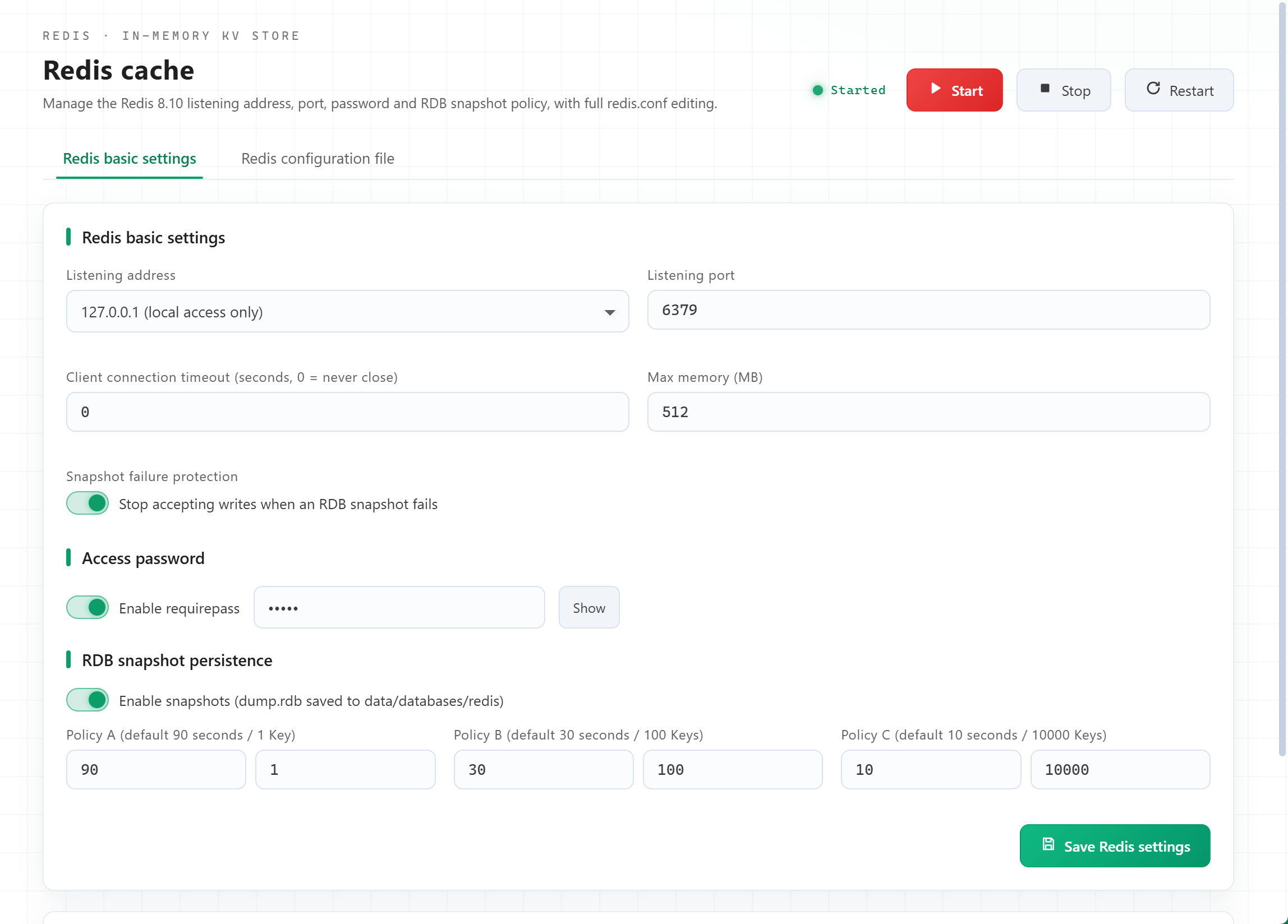Click the circular restart arrow icon
The width and height of the screenshot is (1288, 924).
[1153, 89]
